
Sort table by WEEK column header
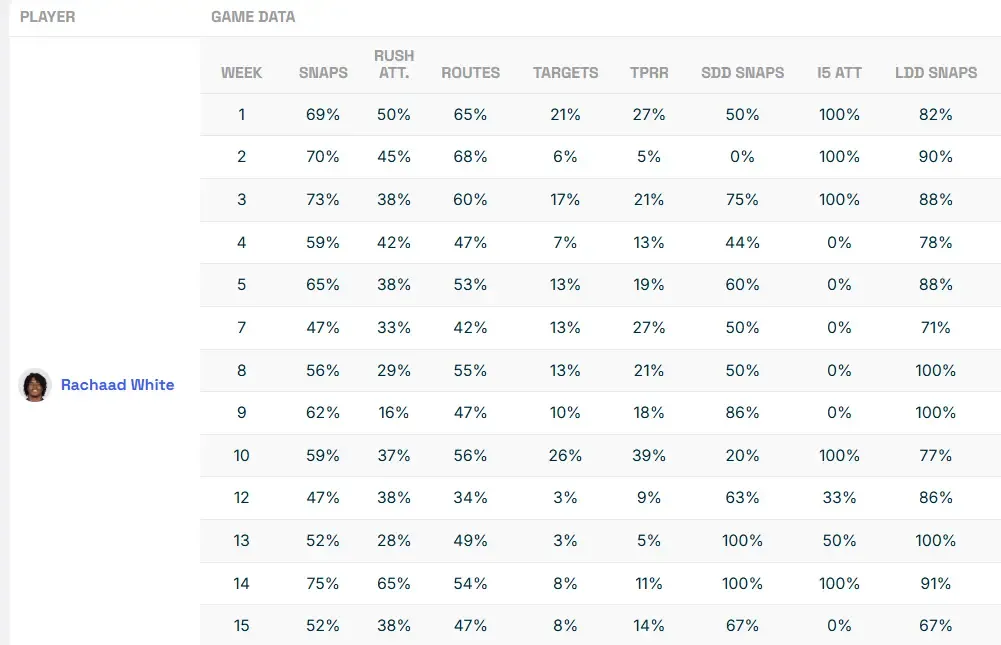(x=242, y=73)
